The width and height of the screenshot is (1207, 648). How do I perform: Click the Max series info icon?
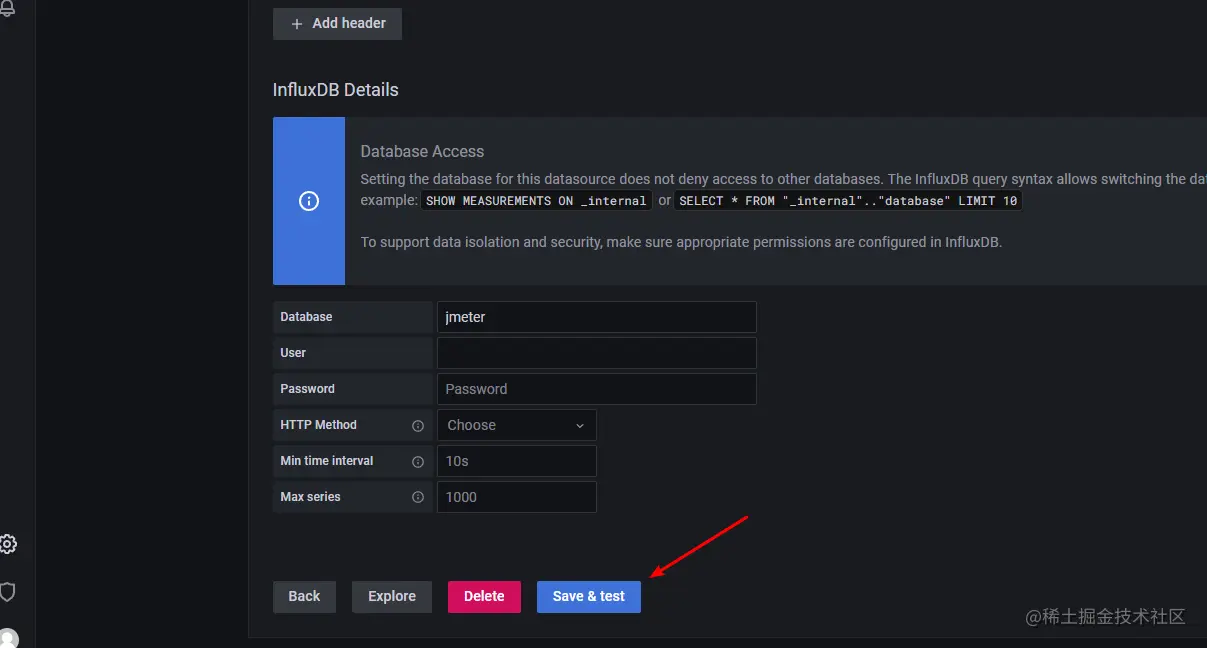418,497
